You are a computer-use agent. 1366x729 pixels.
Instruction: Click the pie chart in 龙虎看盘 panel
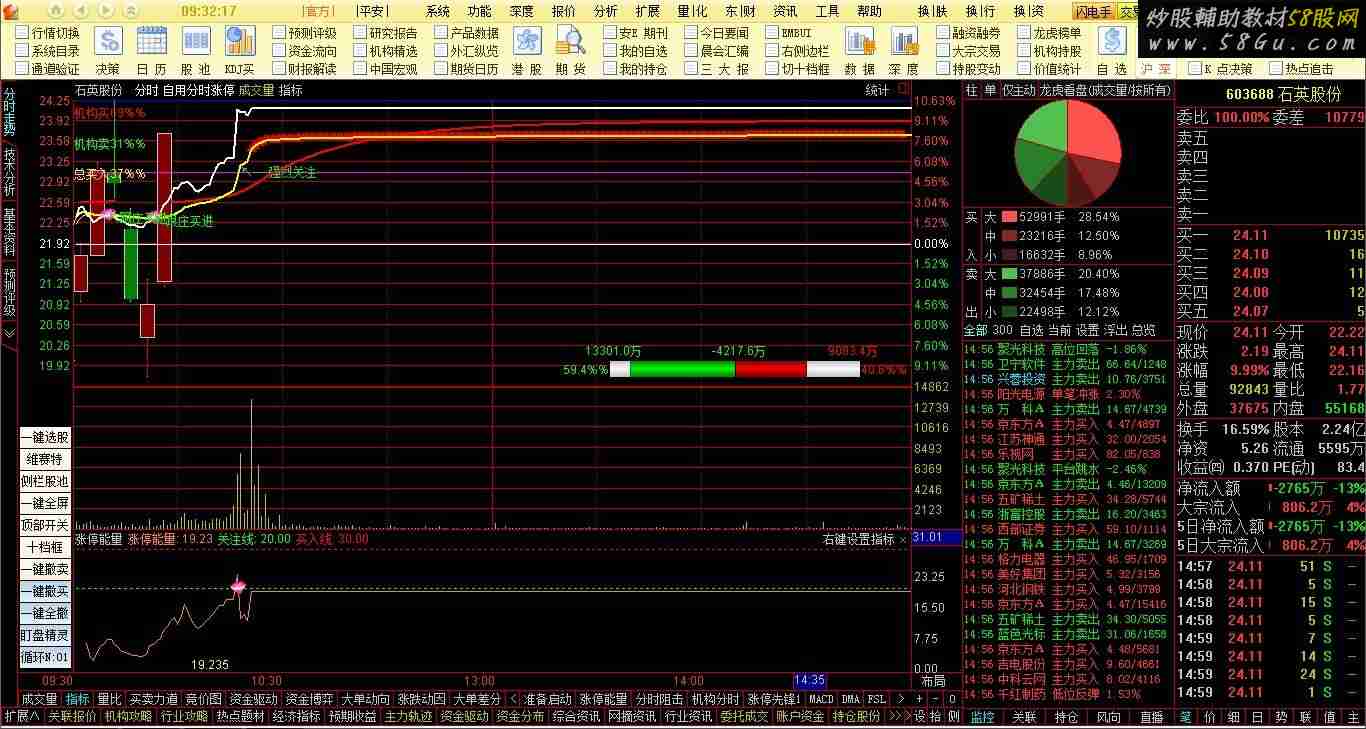pos(1067,152)
